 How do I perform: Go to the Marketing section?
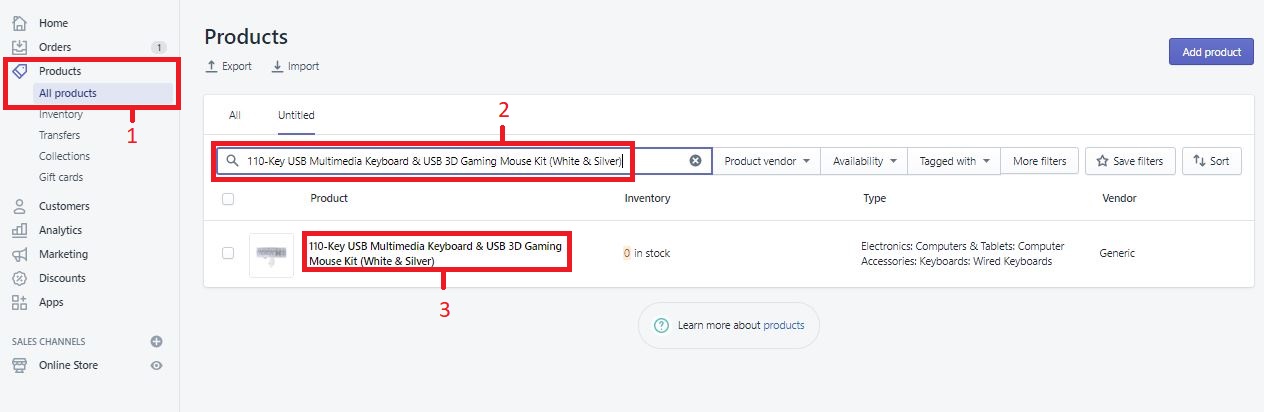(x=63, y=254)
